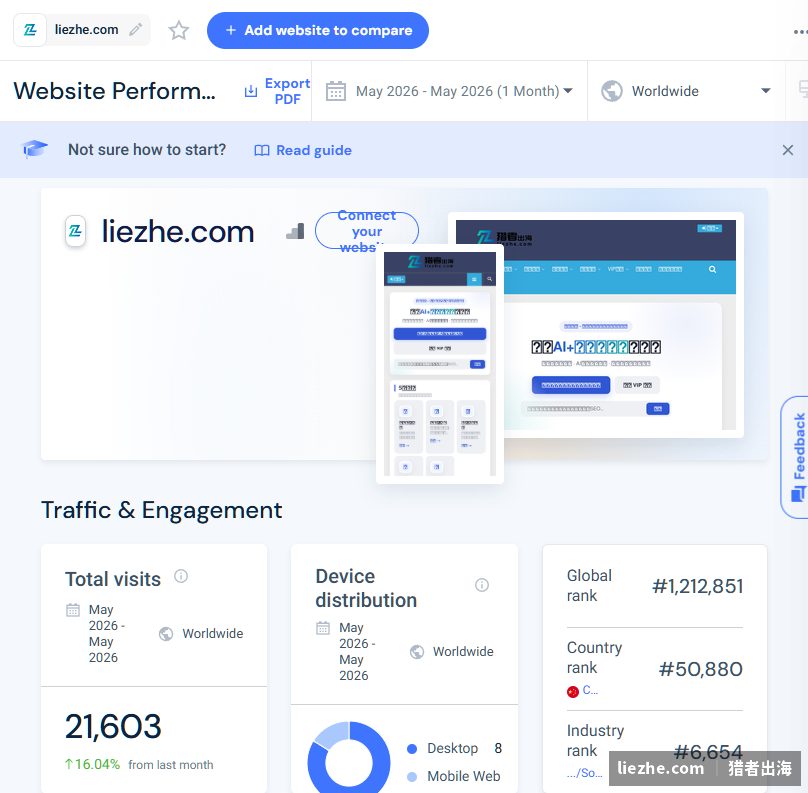Show info tooltip for Total visits
This screenshot has height=793, width=808.
[181, 576]
